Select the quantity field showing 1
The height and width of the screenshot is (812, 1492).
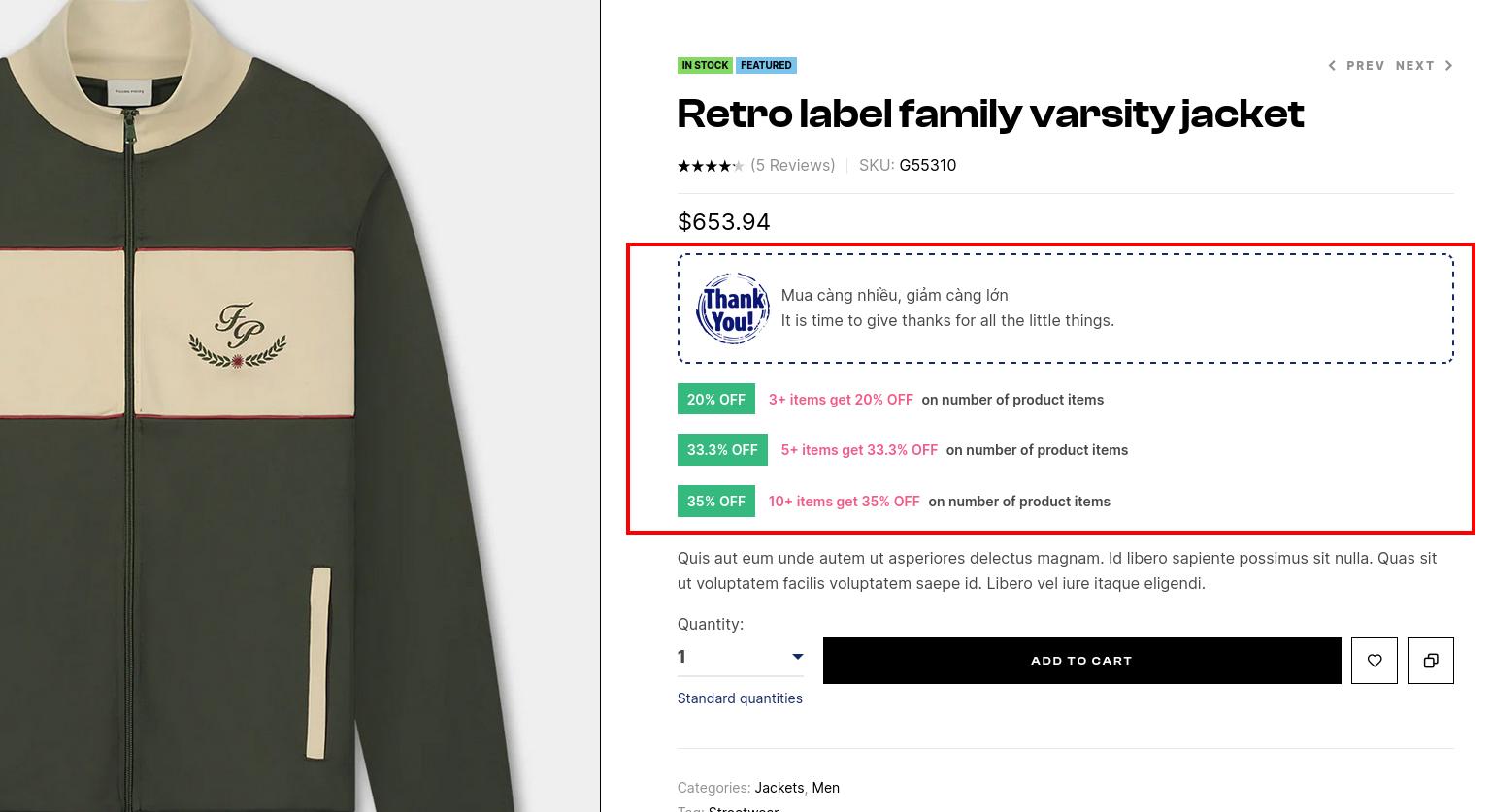click(741, 657)
